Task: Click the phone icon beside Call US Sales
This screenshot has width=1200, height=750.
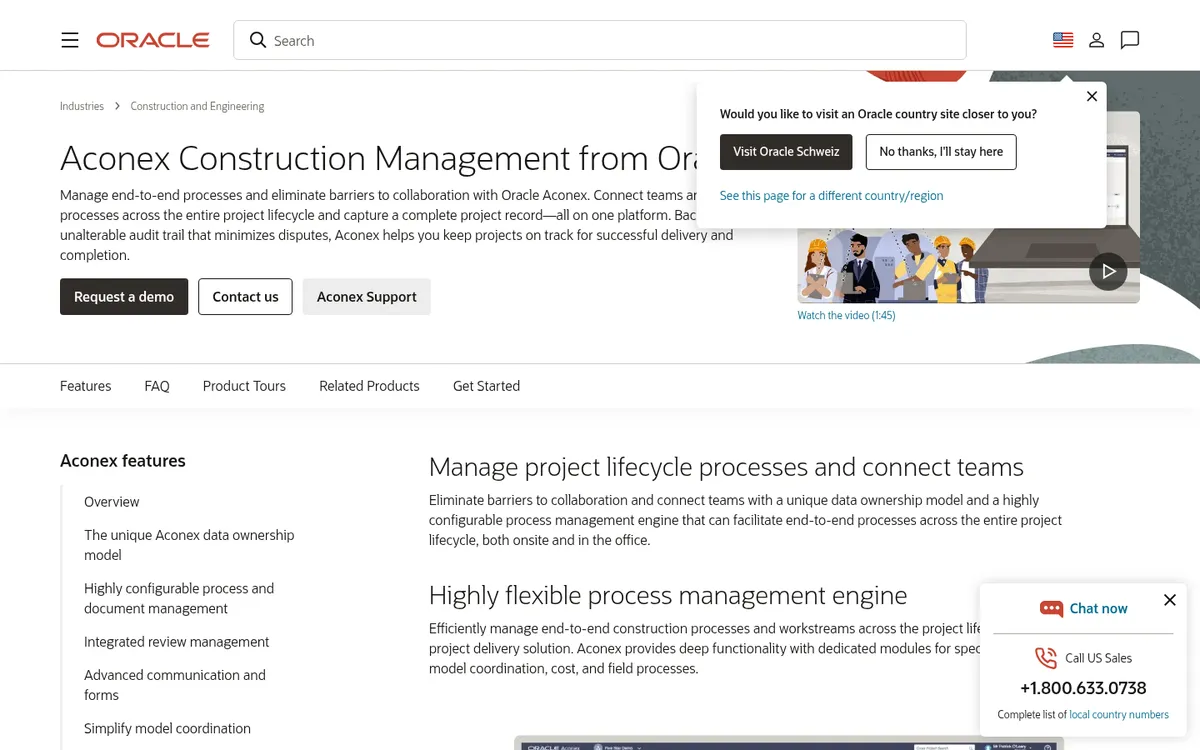Action: pos(1046,658)
